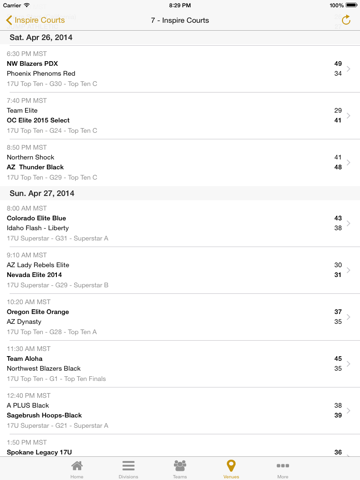Image resolution: width=360 pixels, height=480 pixels.
Task: Tap AZ Thunder Black team name
Action: point(35,167)
